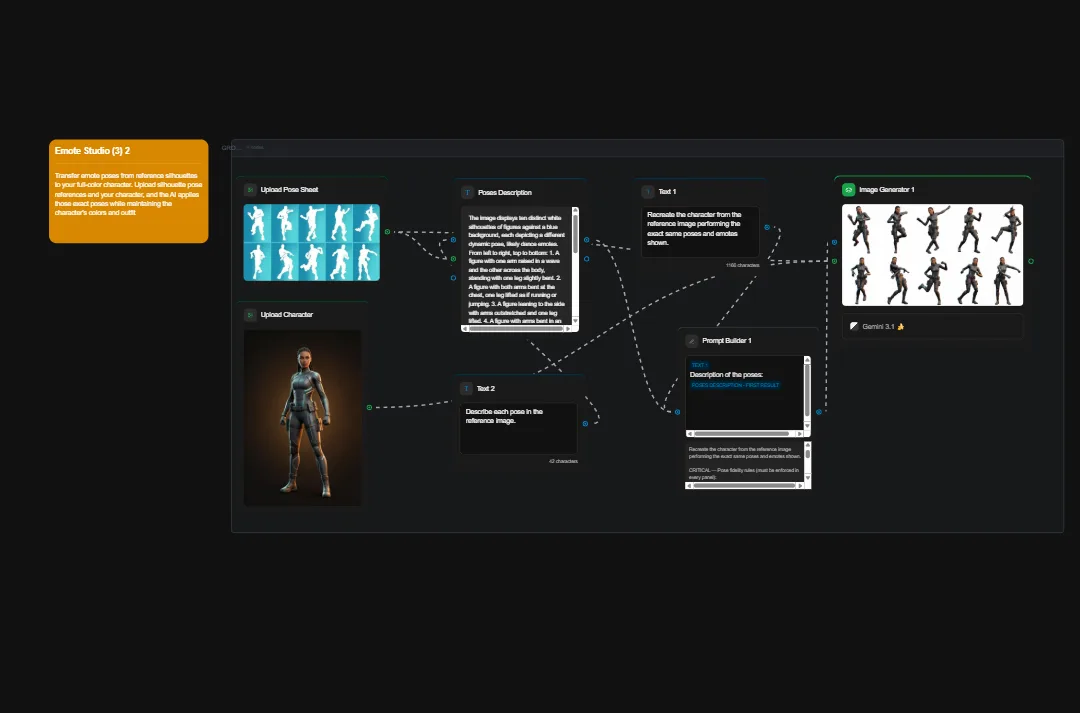Select the pencil icon on Prompt Builder 1

click(692, 341)
